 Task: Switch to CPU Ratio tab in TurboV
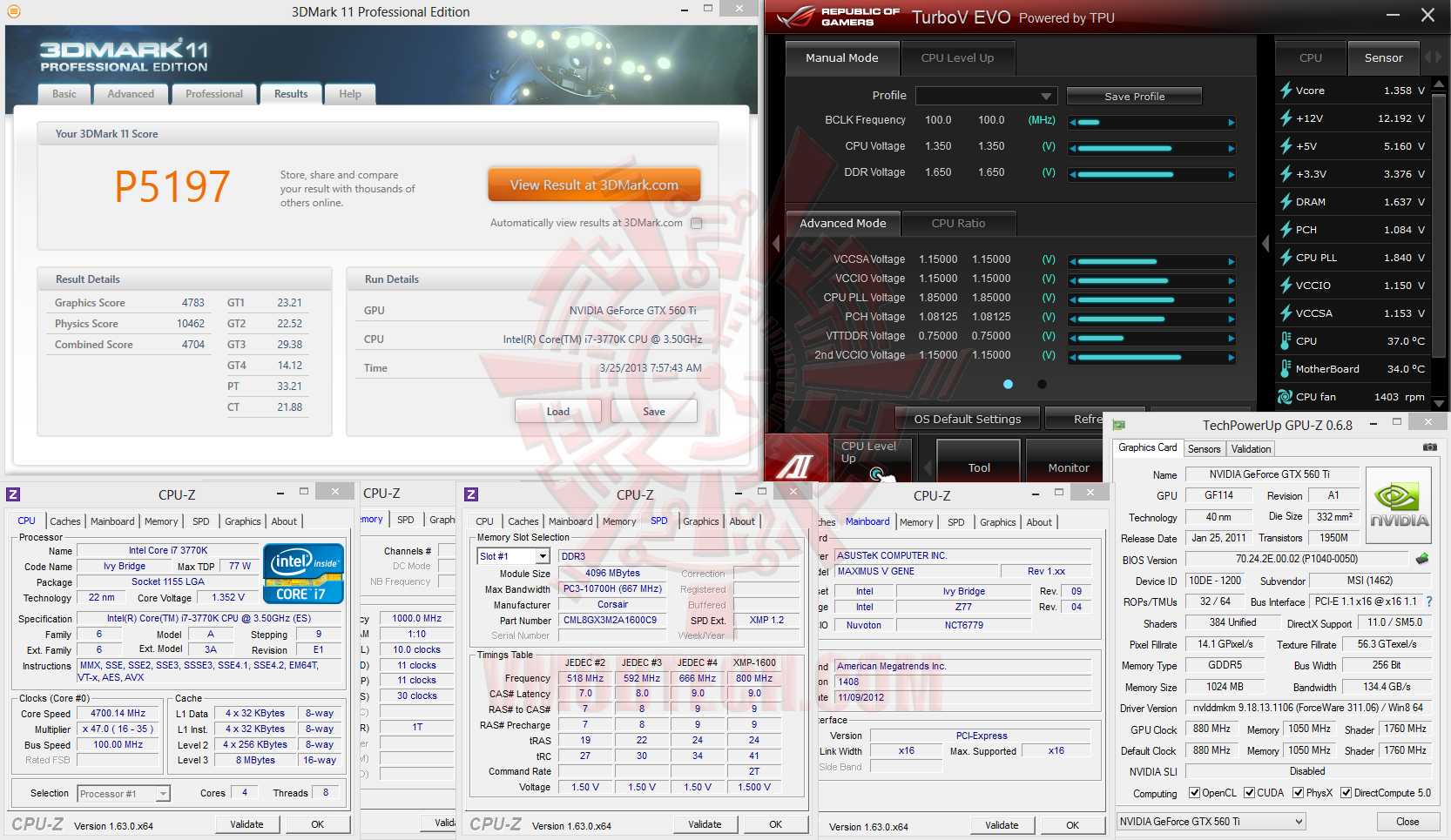pyautogui.click(x=958, y=224)
